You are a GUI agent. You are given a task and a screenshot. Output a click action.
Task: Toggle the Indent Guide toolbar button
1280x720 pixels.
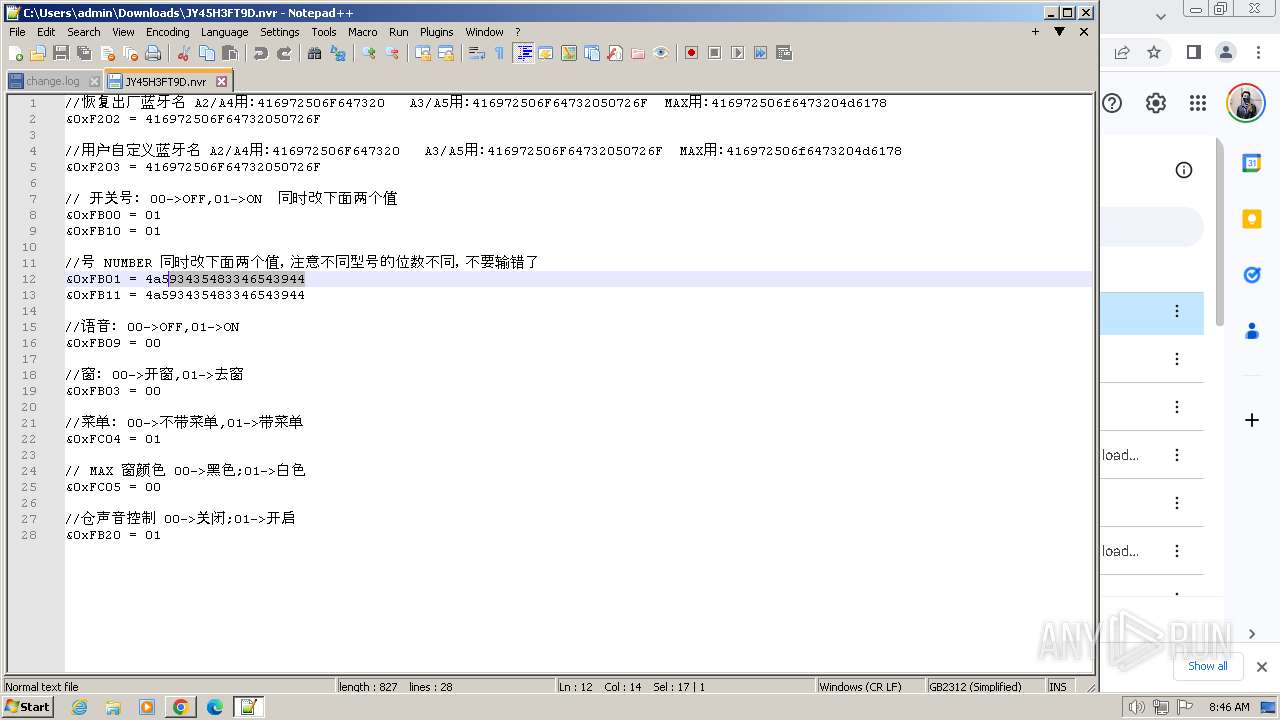tap(523, 53)
